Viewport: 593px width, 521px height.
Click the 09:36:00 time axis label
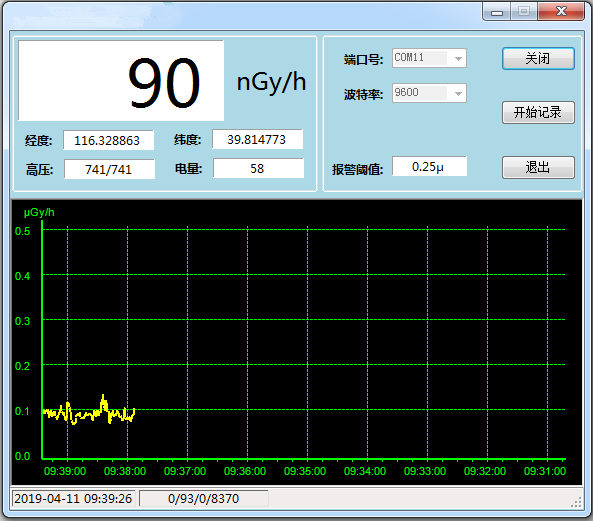(245, 471)
